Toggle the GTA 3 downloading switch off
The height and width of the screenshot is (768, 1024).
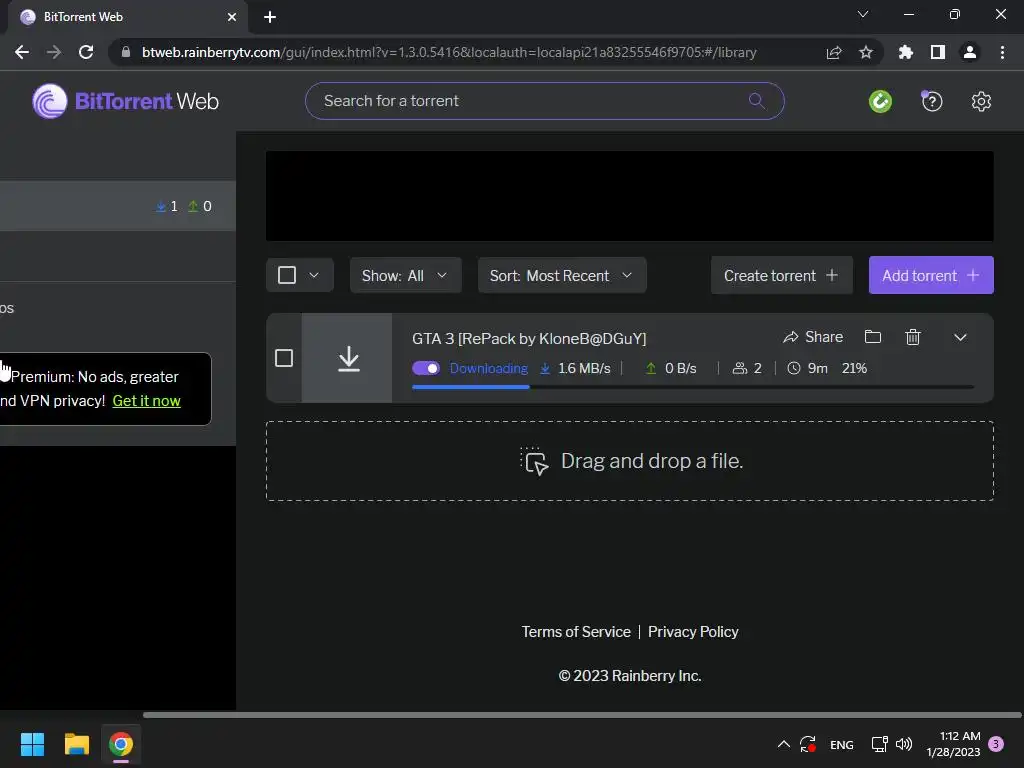coord(426,368)
